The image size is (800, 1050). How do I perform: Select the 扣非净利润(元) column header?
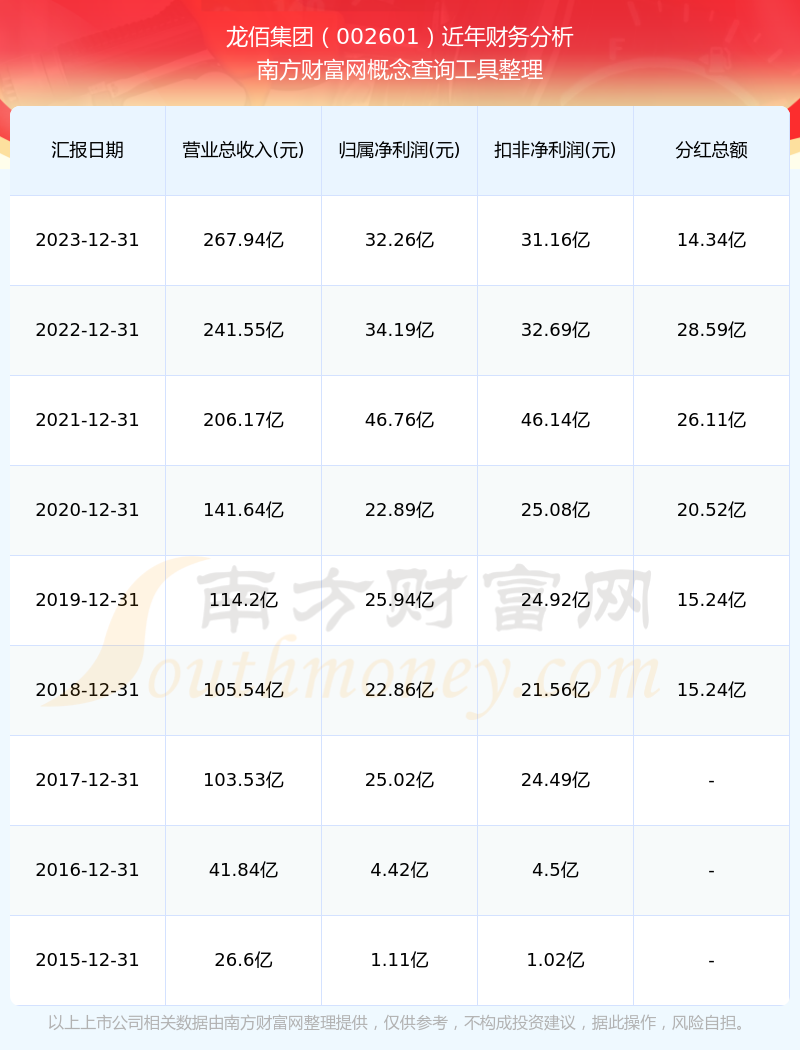point(556,150)
